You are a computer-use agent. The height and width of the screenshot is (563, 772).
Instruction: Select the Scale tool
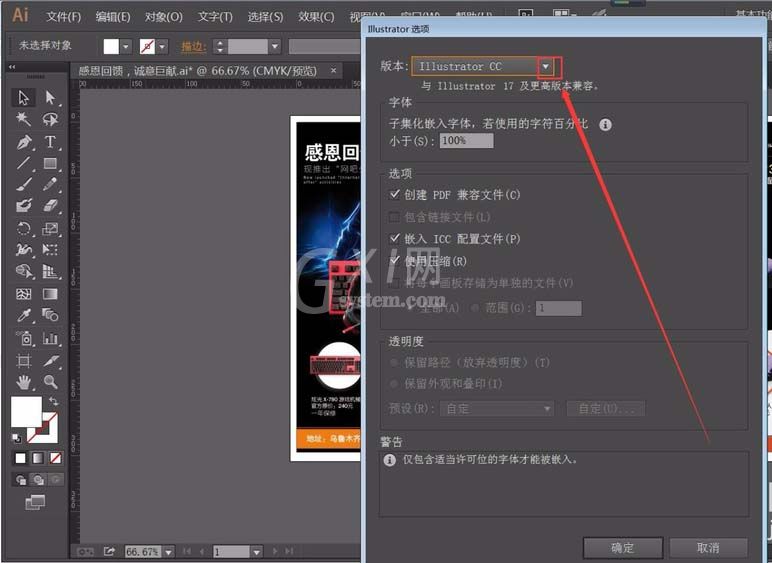pyautogui.click(x=50, y=228)
